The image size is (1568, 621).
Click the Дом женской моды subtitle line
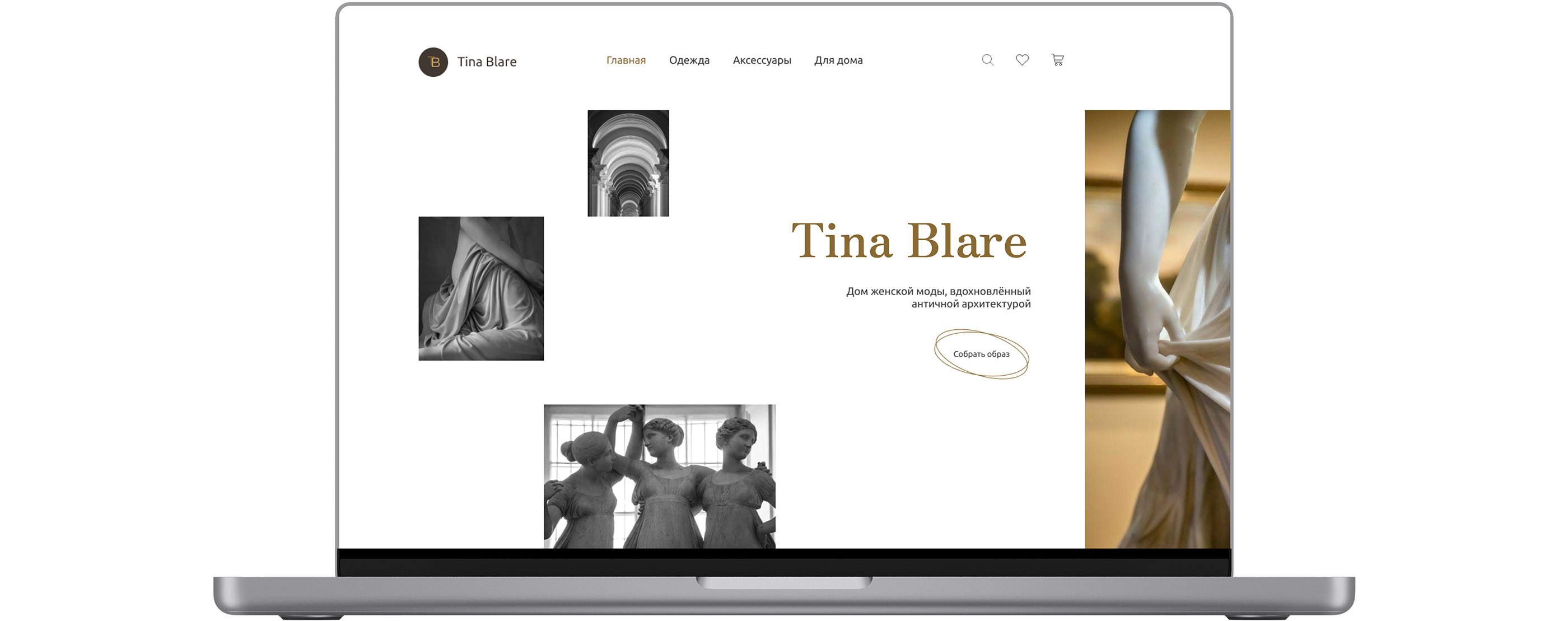937,291
